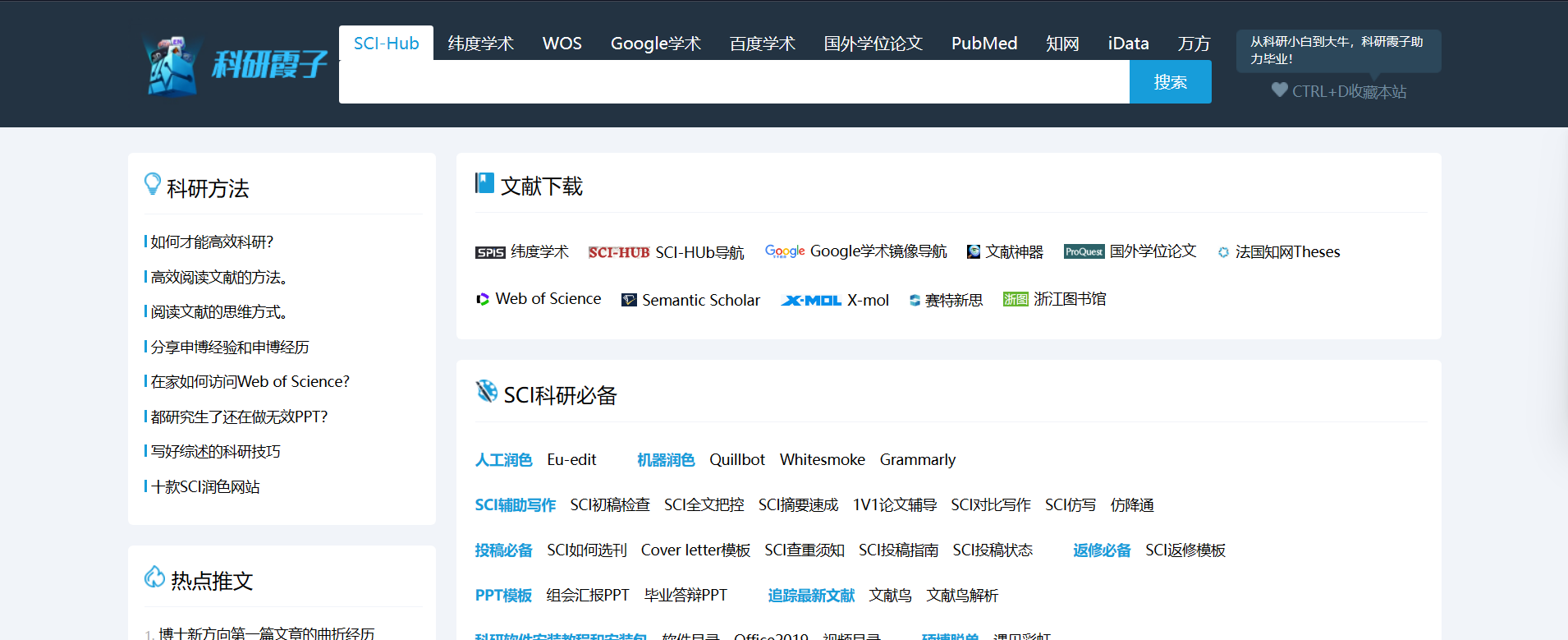The height and width of the screenshot is (640, 1568).
Task: Switch to the PubMed tab
Action: 984,43
